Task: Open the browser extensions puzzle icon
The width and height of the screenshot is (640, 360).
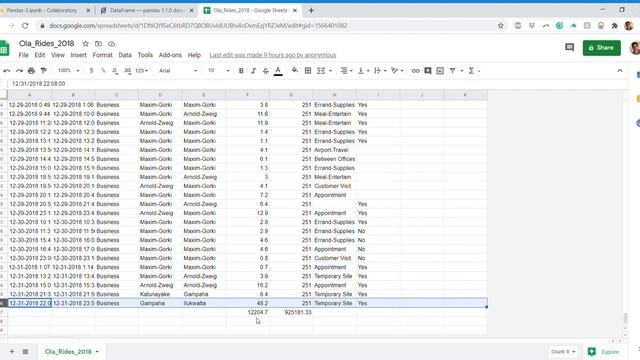Action: [615, 26]
